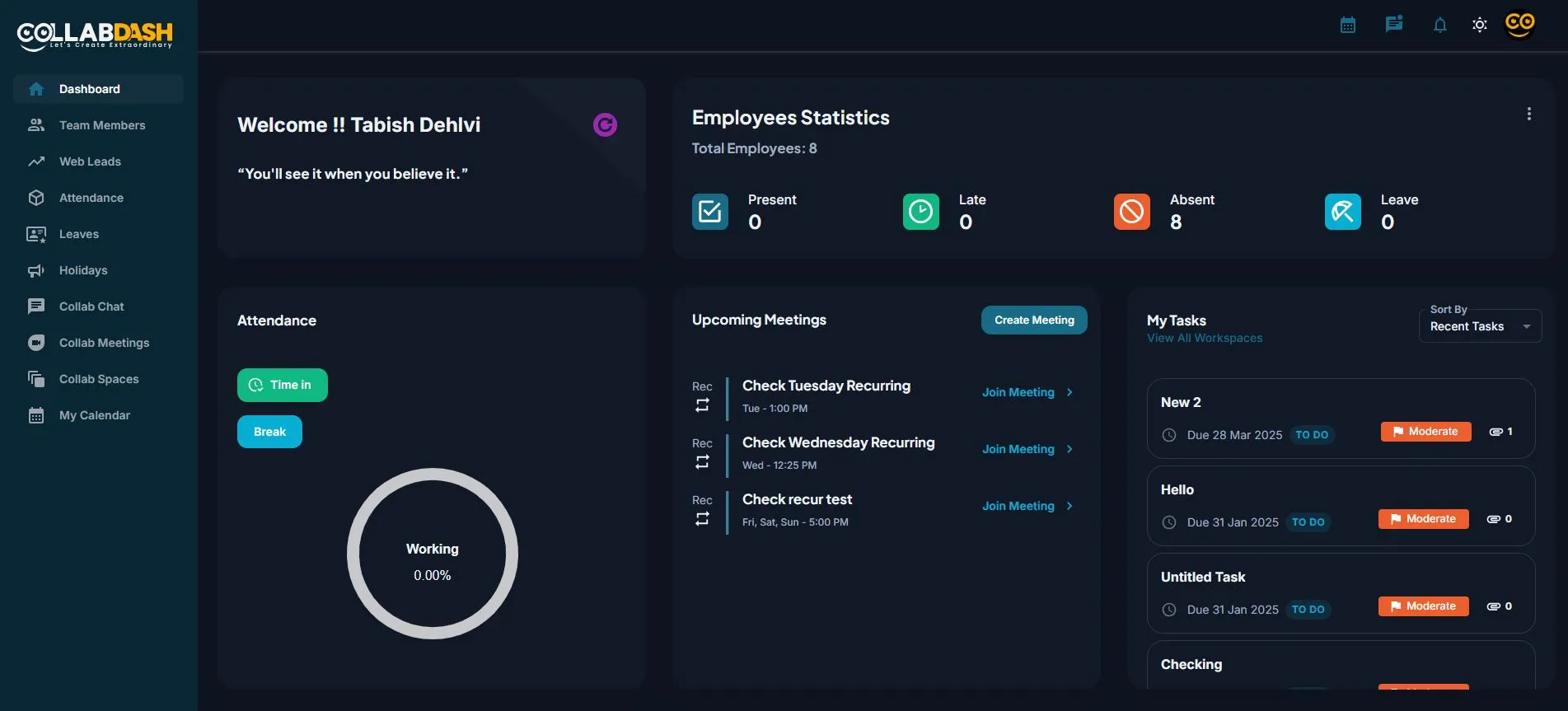This screenshot has width=1568, height=711.
Task: Click the Absent blocked icon
Action: pos(1132,212)
